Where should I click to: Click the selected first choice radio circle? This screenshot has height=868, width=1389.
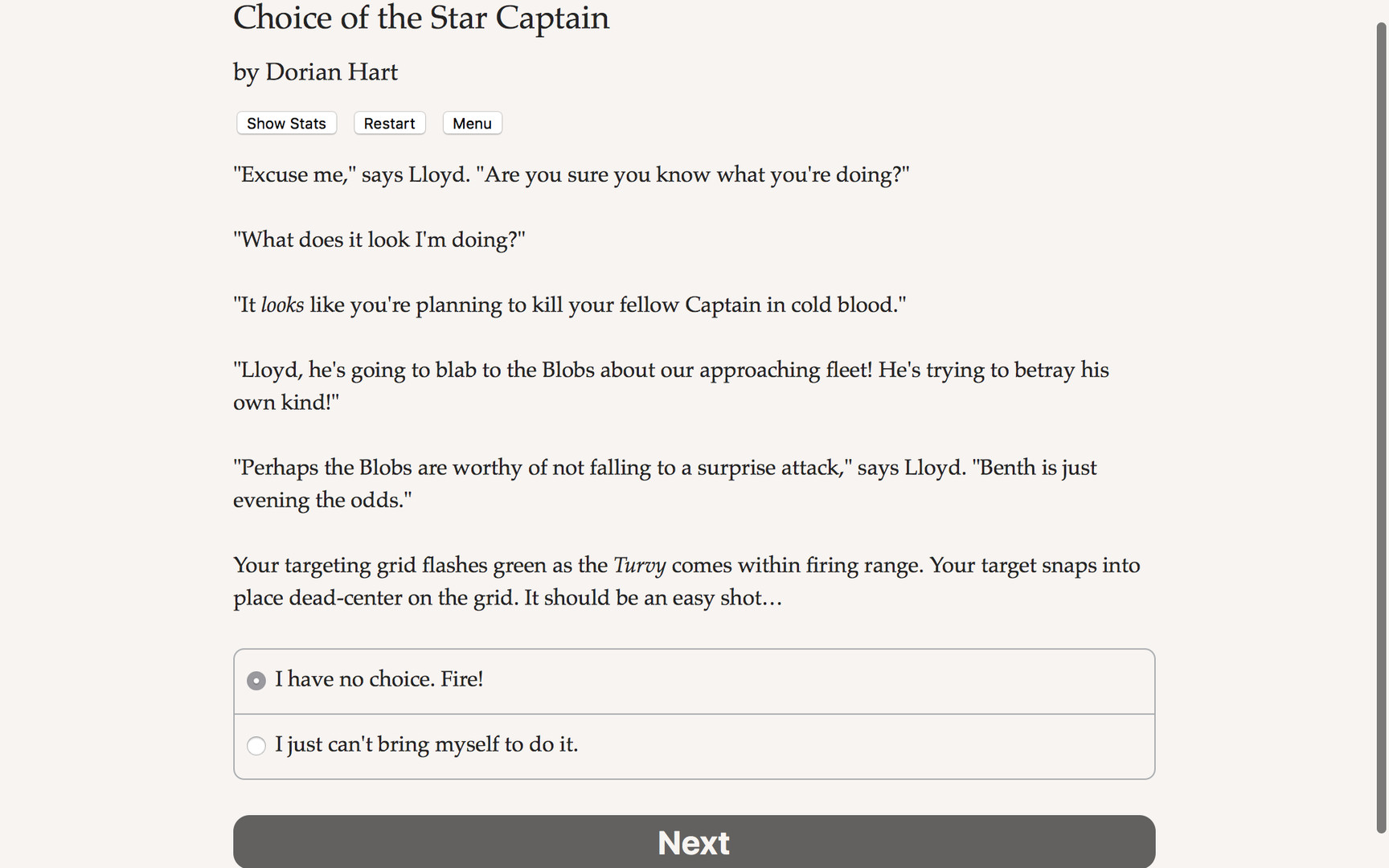tap(256, 680)
